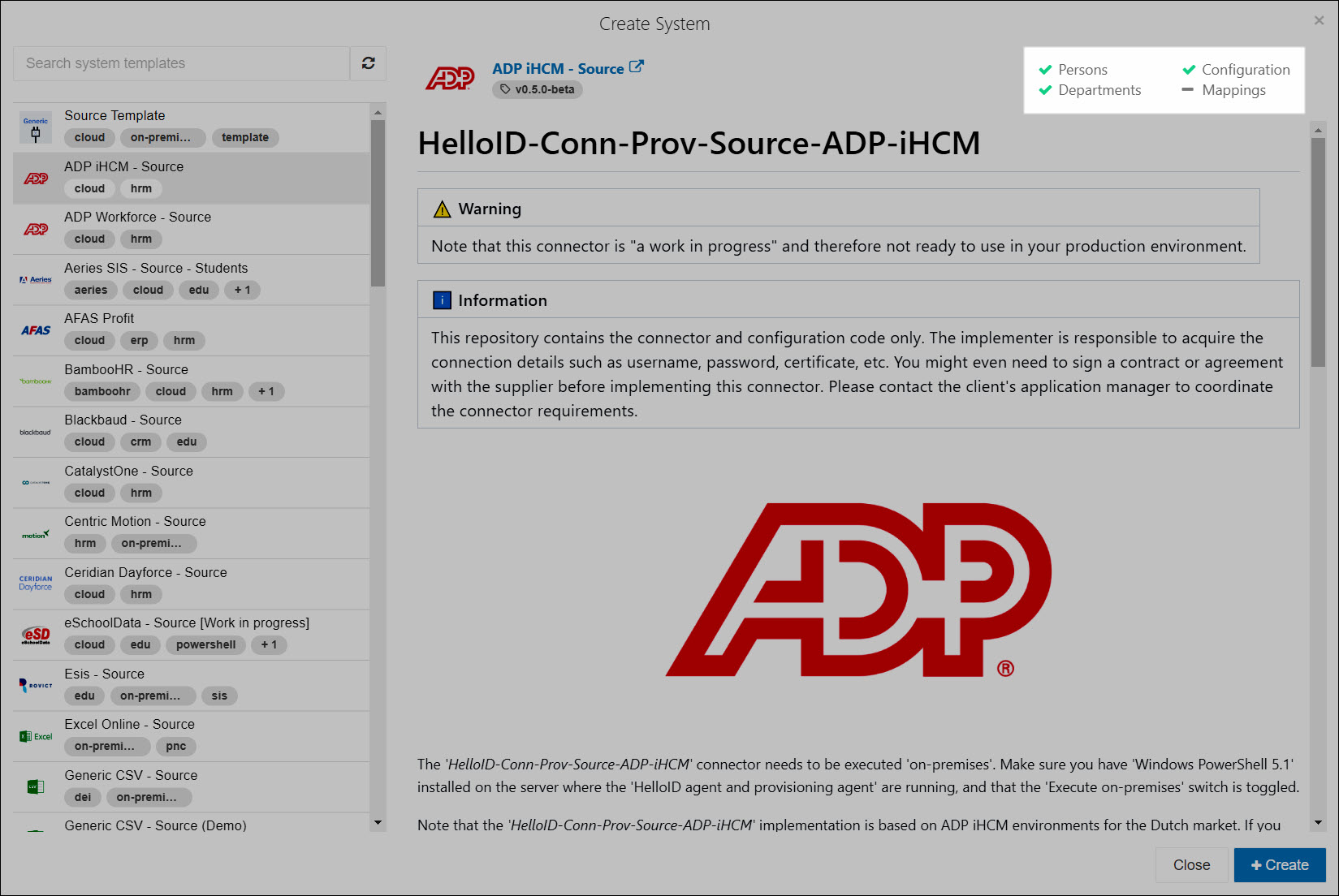Image resolution: width=1339 pixels, height=896 pixels.
Task: Click the motion logo icon
Action: click(x=36, y=534)
